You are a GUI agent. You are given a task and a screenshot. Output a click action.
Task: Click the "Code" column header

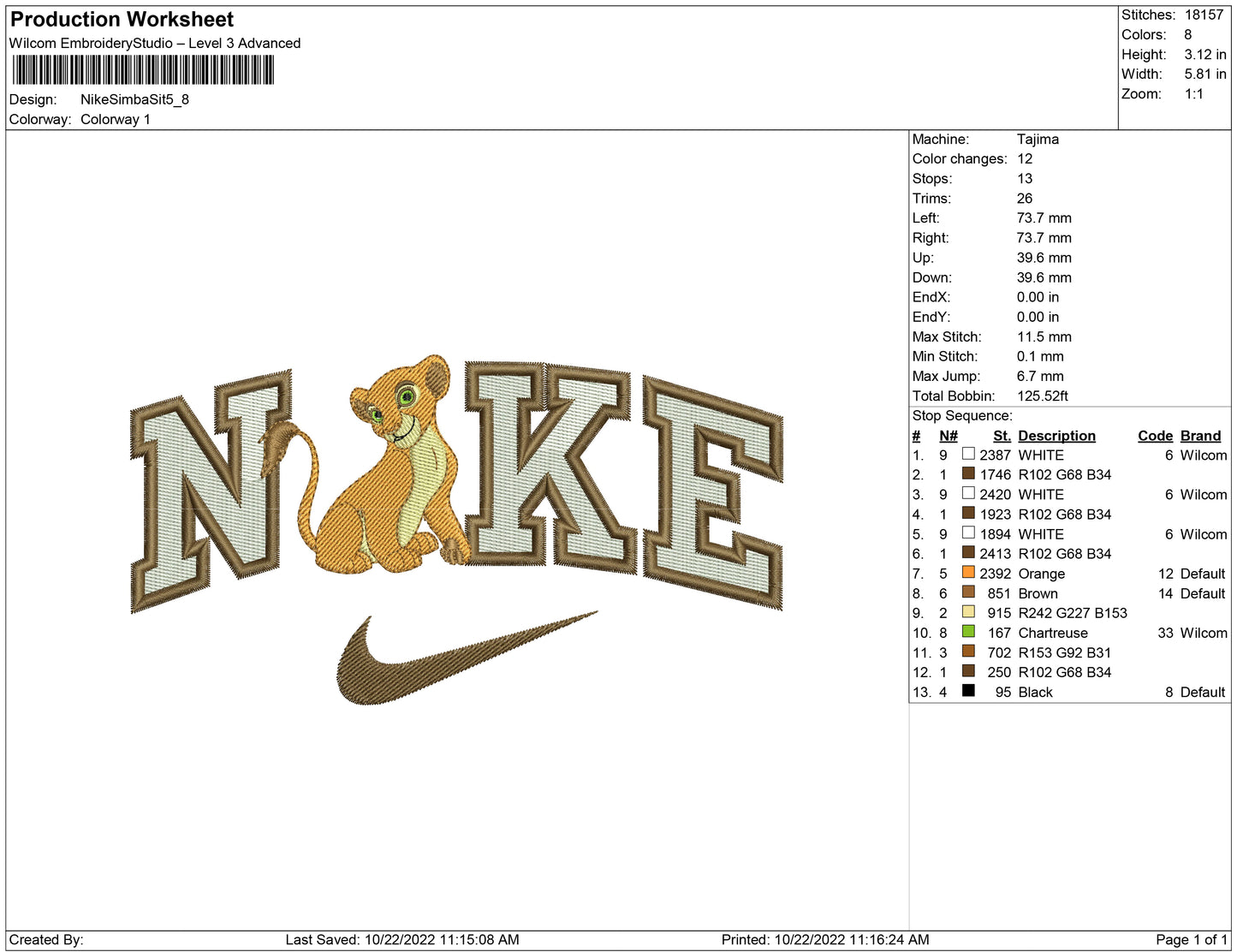[1155, 436]
